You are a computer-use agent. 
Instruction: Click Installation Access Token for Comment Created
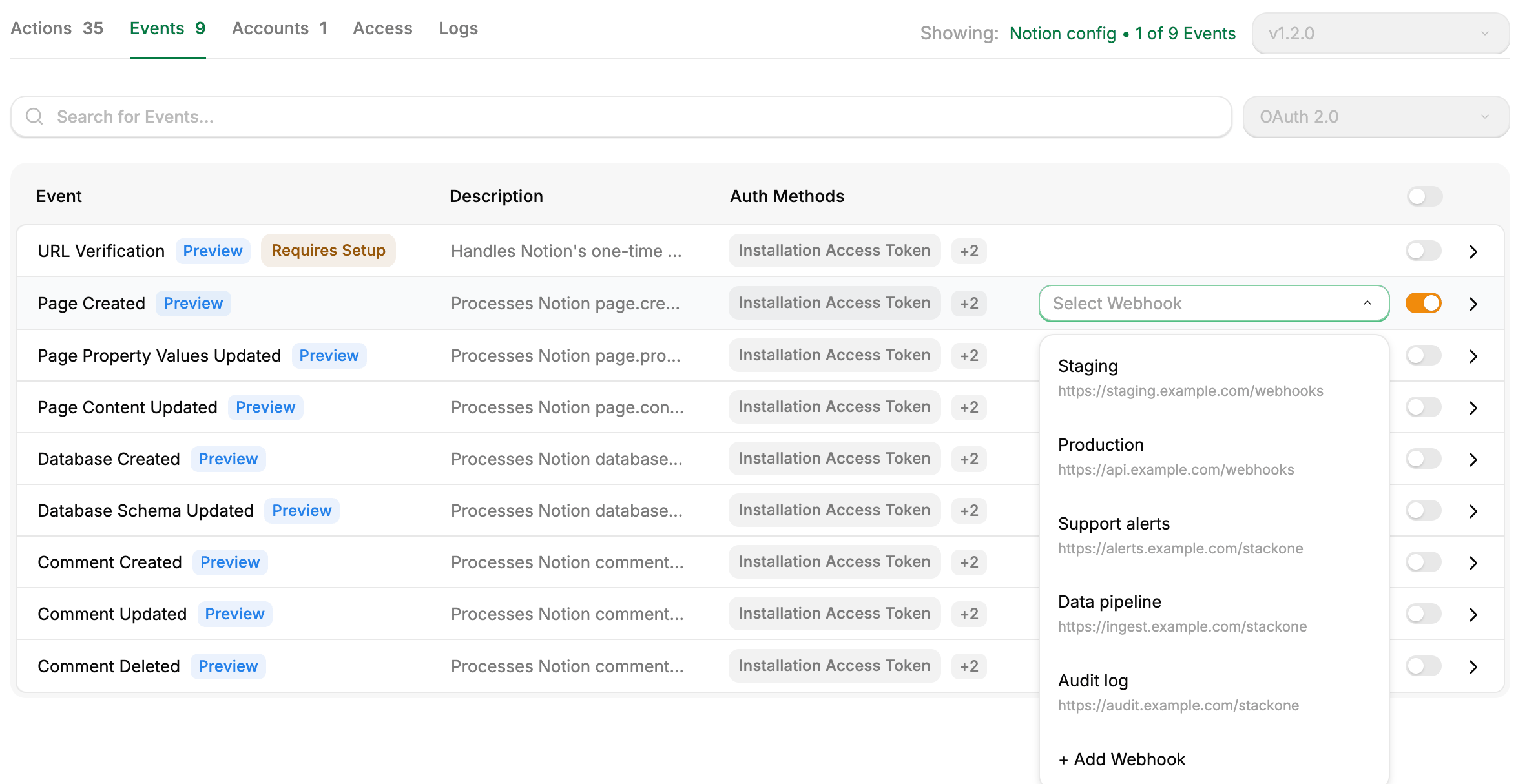835,562
